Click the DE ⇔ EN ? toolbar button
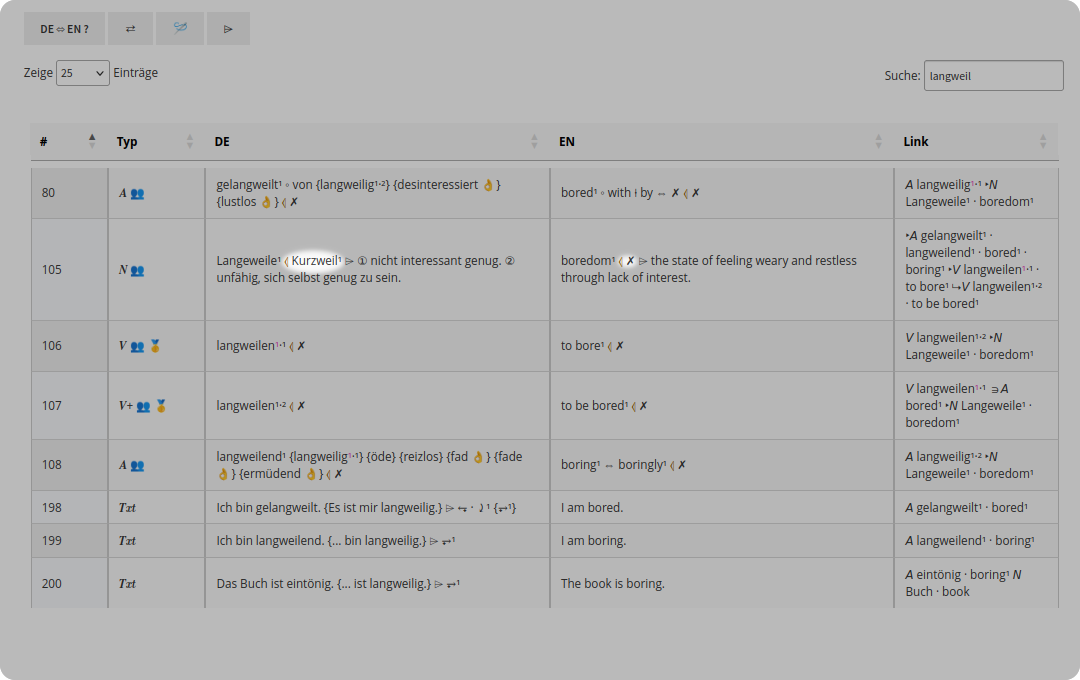The height and width of the screenshot is (680, 1080). coord(64,29)
